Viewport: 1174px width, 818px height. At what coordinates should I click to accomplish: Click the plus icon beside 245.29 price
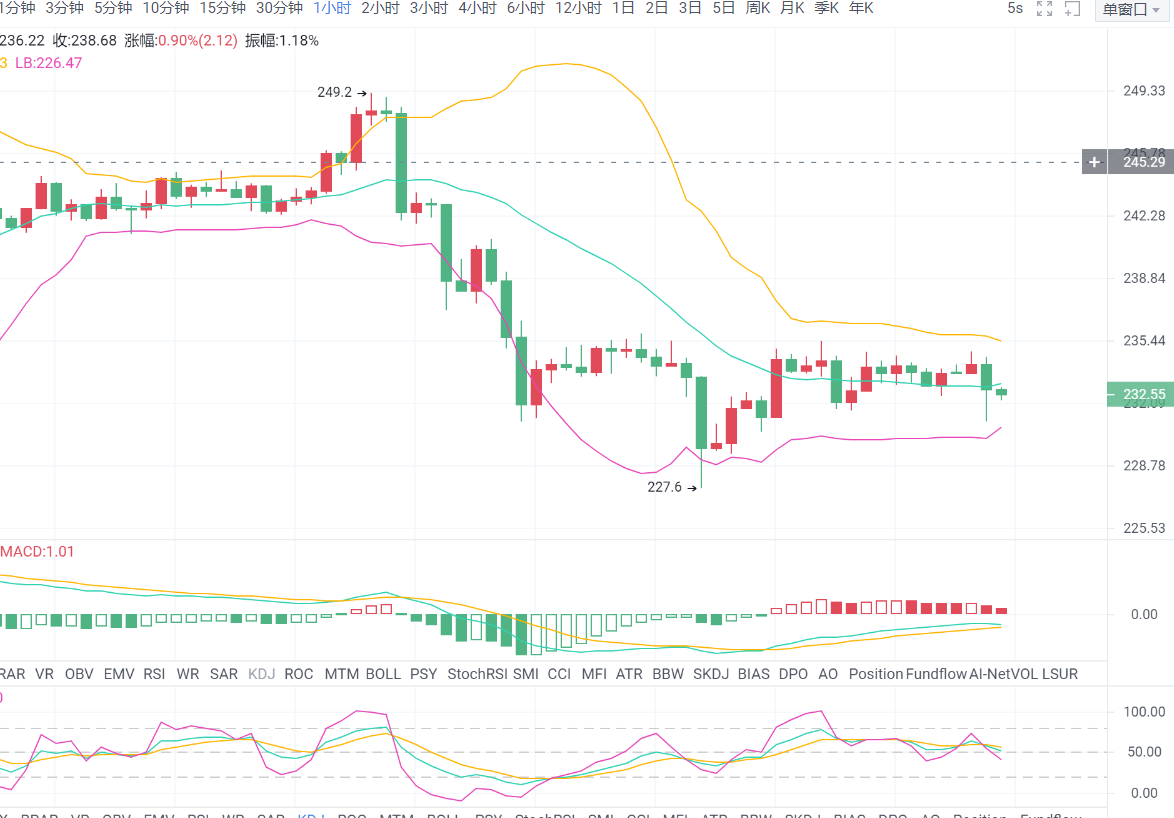(1095, 162)
